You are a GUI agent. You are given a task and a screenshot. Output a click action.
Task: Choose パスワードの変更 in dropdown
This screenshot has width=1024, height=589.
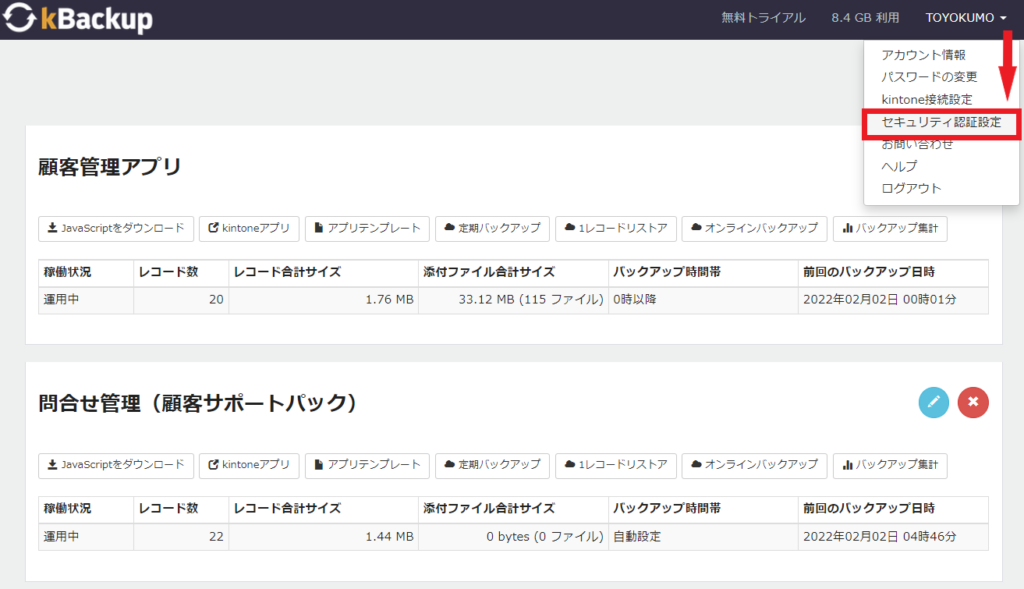929,77
